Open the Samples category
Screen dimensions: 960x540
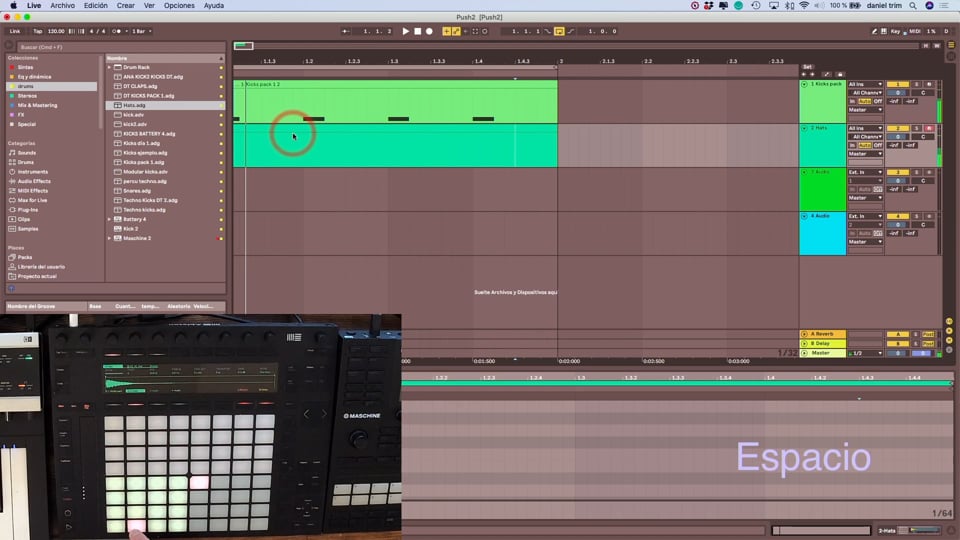pyautogui.click(x=28, y=229)
